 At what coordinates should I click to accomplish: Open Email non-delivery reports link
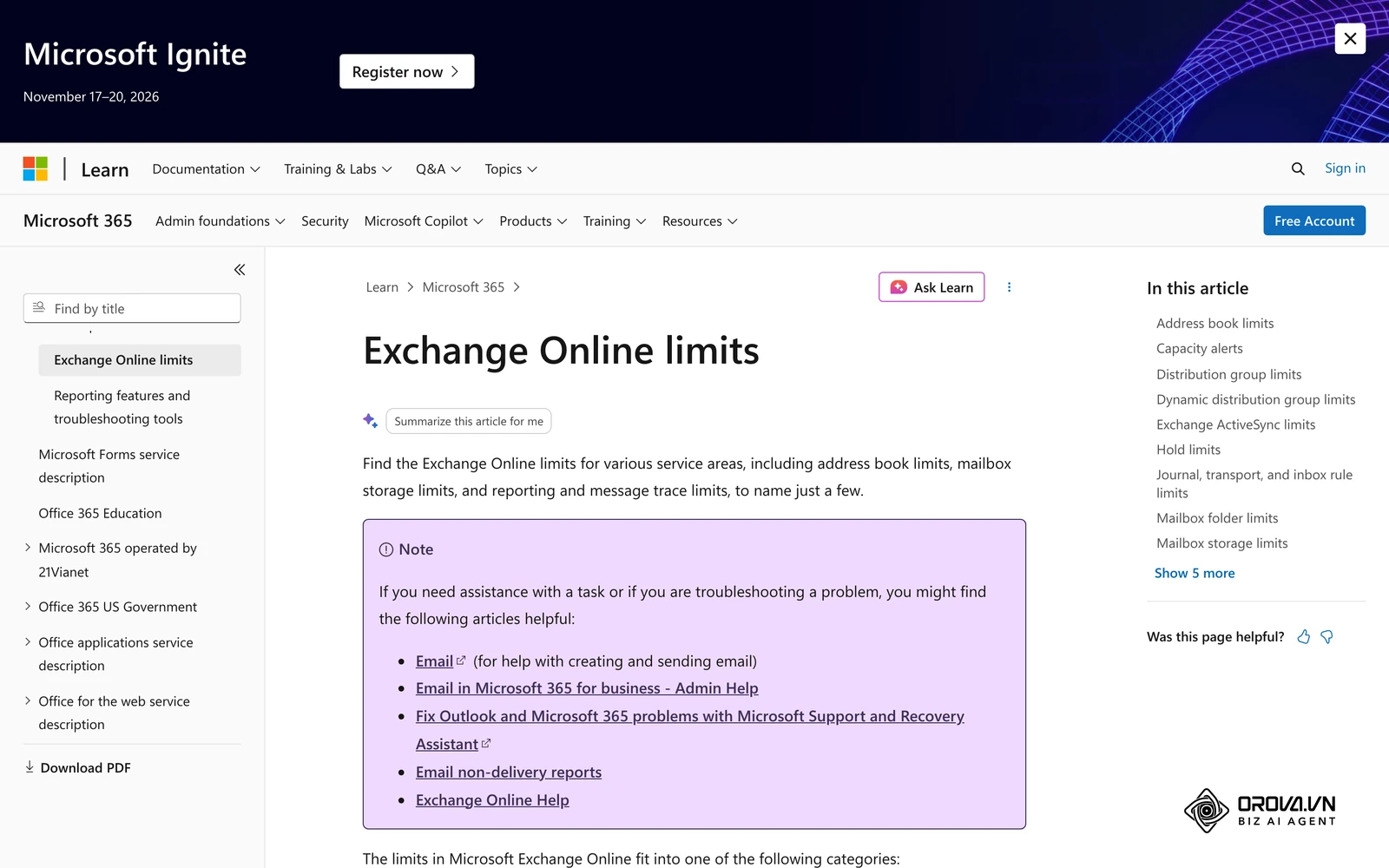point(509,772)
